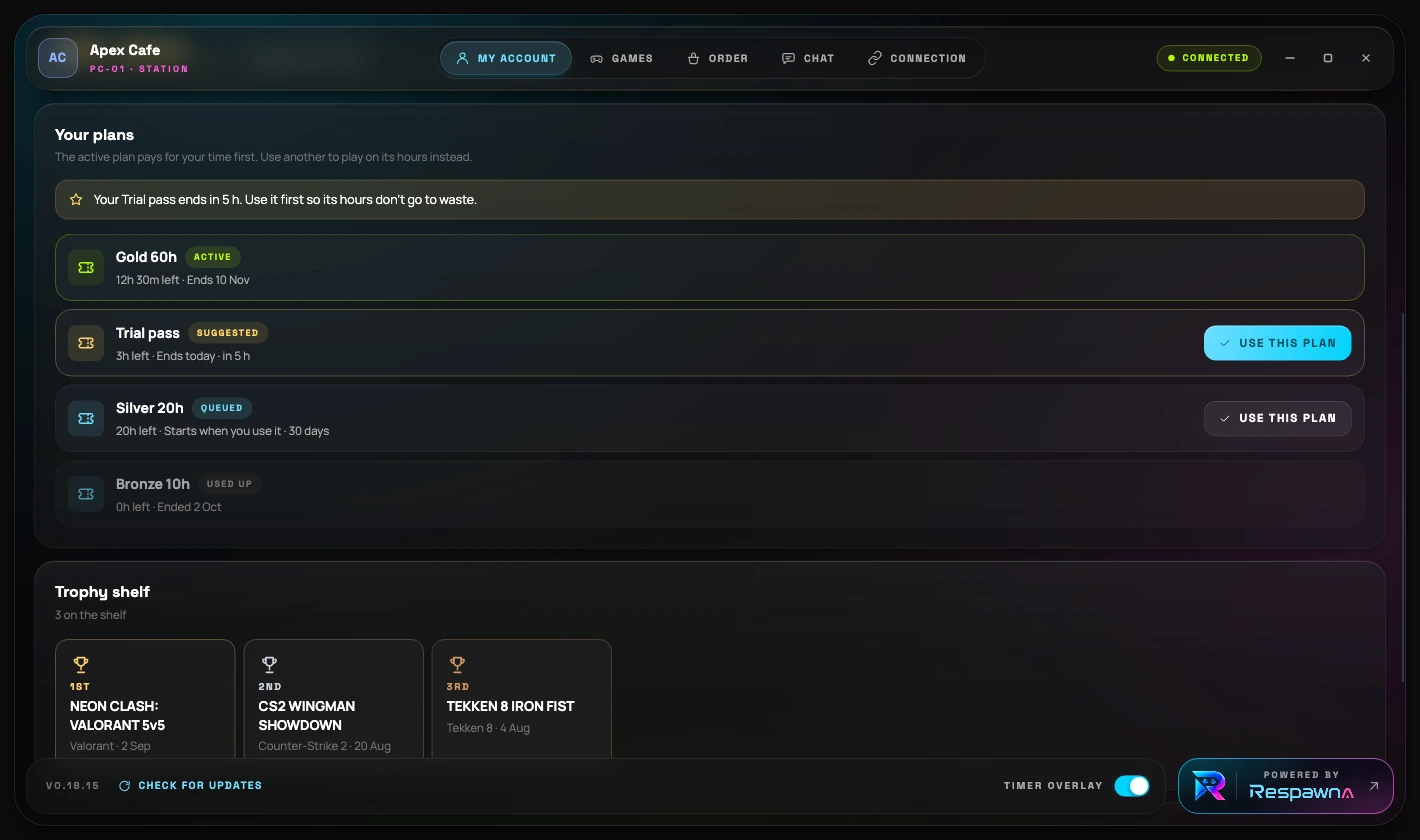Click the star icon in Trial notice
Viewport: 1420px width, 840px height.
[x=76, y=200]
